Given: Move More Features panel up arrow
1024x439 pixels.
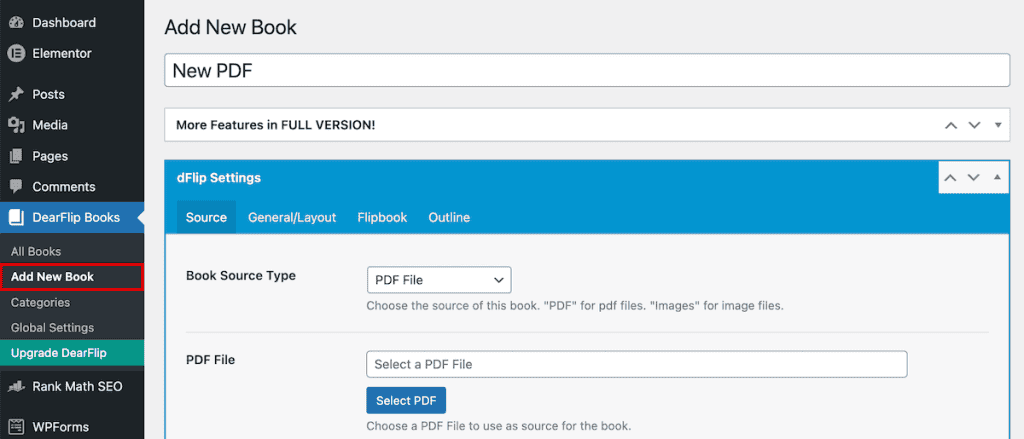Looking at the screenshot, I should (x=951, y=125).
